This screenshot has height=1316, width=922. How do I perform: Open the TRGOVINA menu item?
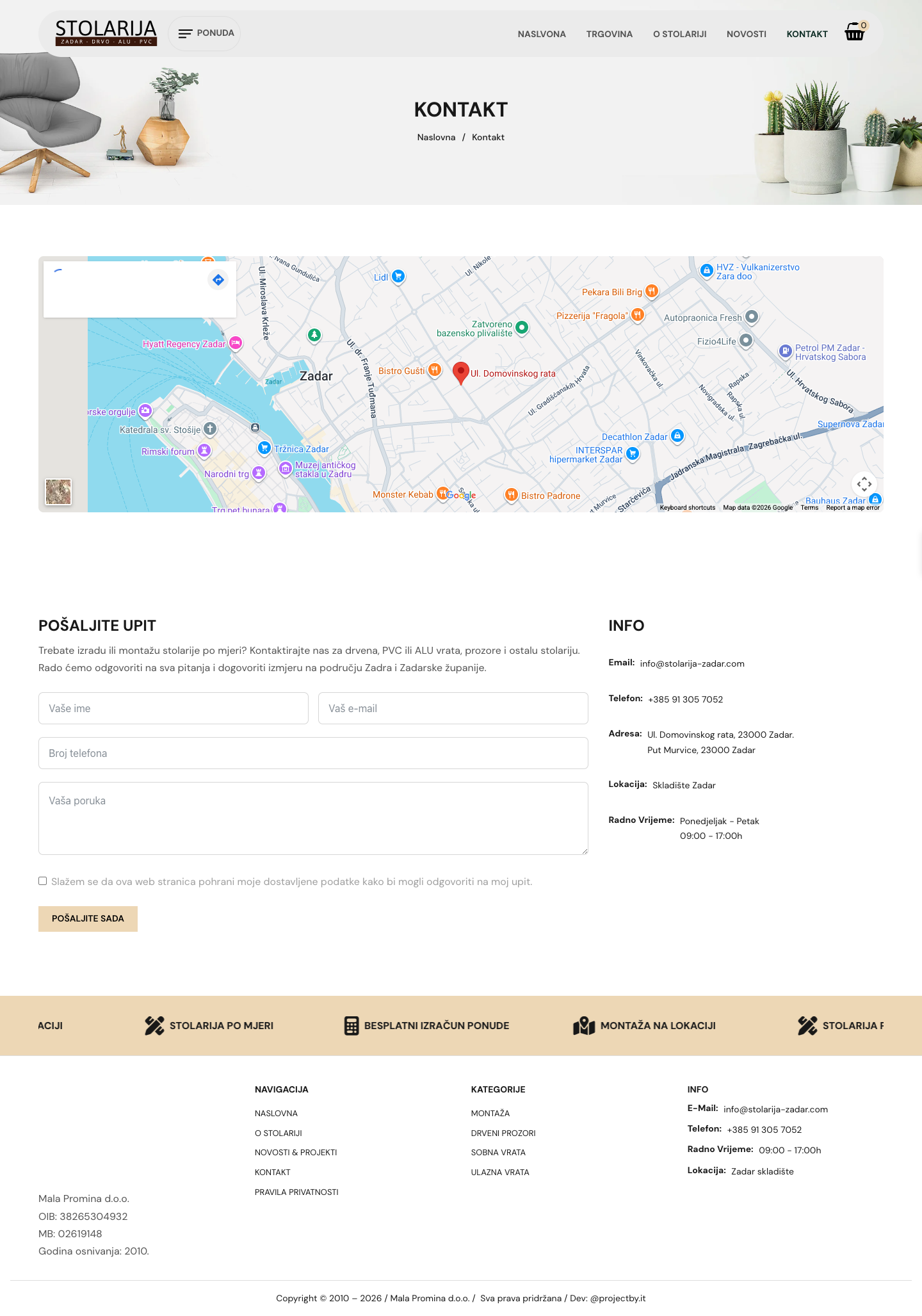click(x=609, y=34)
